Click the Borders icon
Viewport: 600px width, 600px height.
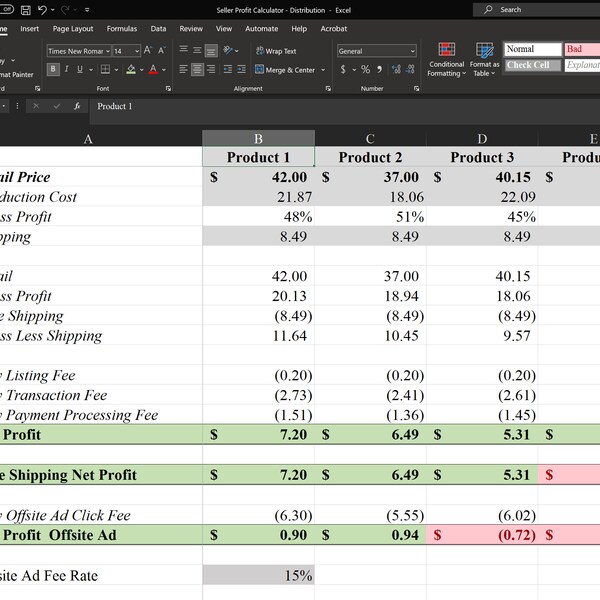tap(105, 69)
